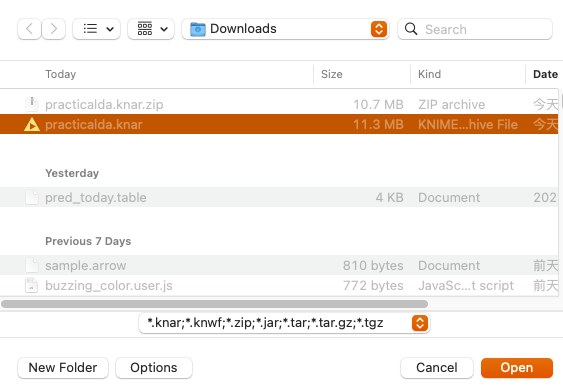The width and height of the screenshot is (563, 387).
Task: Select the buzzing_color.user.js file
Action: [279, 285]
